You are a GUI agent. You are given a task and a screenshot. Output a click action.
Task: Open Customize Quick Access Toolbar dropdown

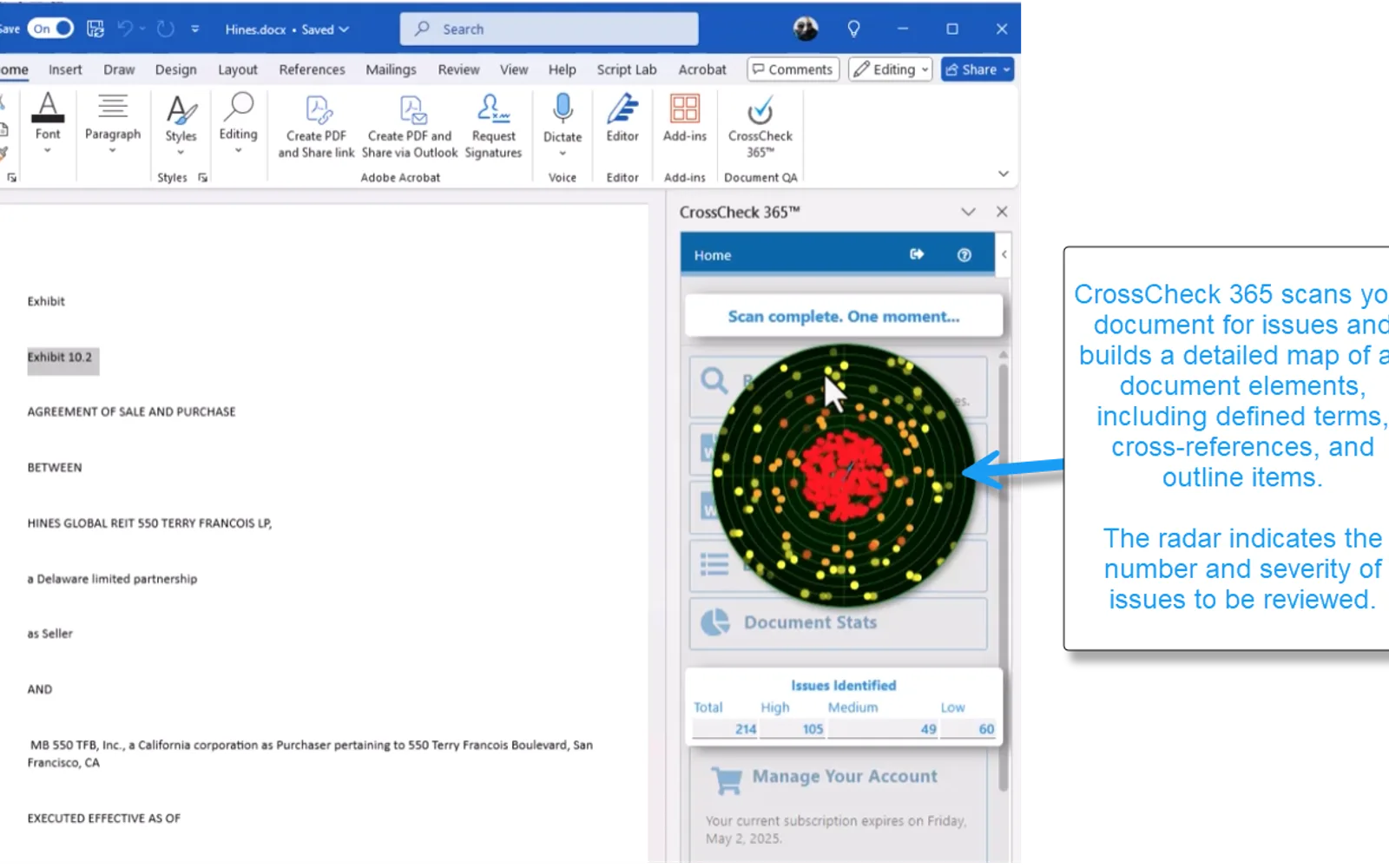[x=195, y=29]
